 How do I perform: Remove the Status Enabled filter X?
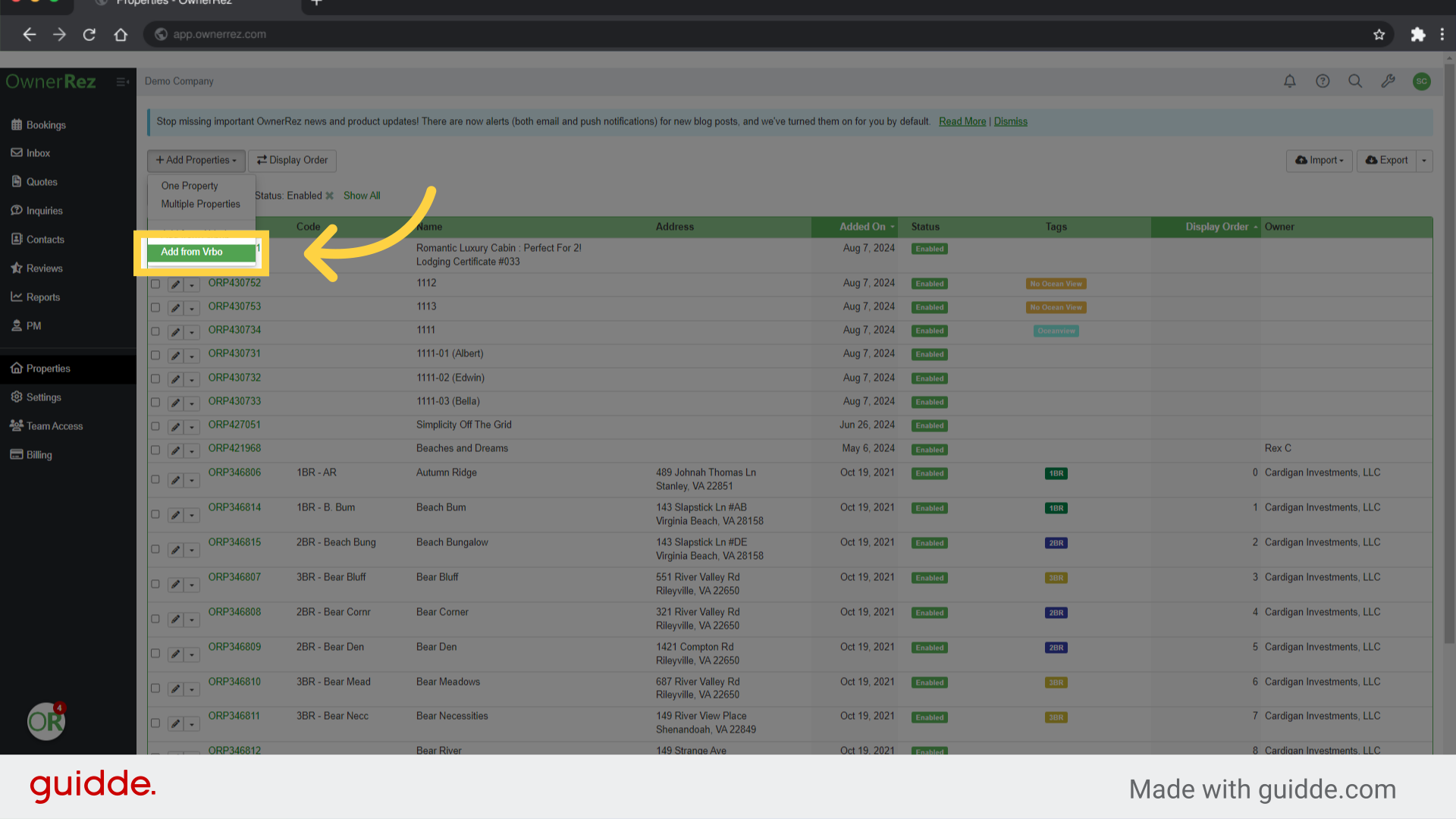(330, 196)
